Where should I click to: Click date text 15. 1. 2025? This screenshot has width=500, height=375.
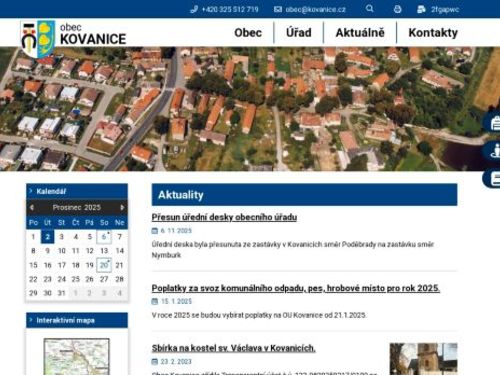pyautogui.click(x=177, y=301)
